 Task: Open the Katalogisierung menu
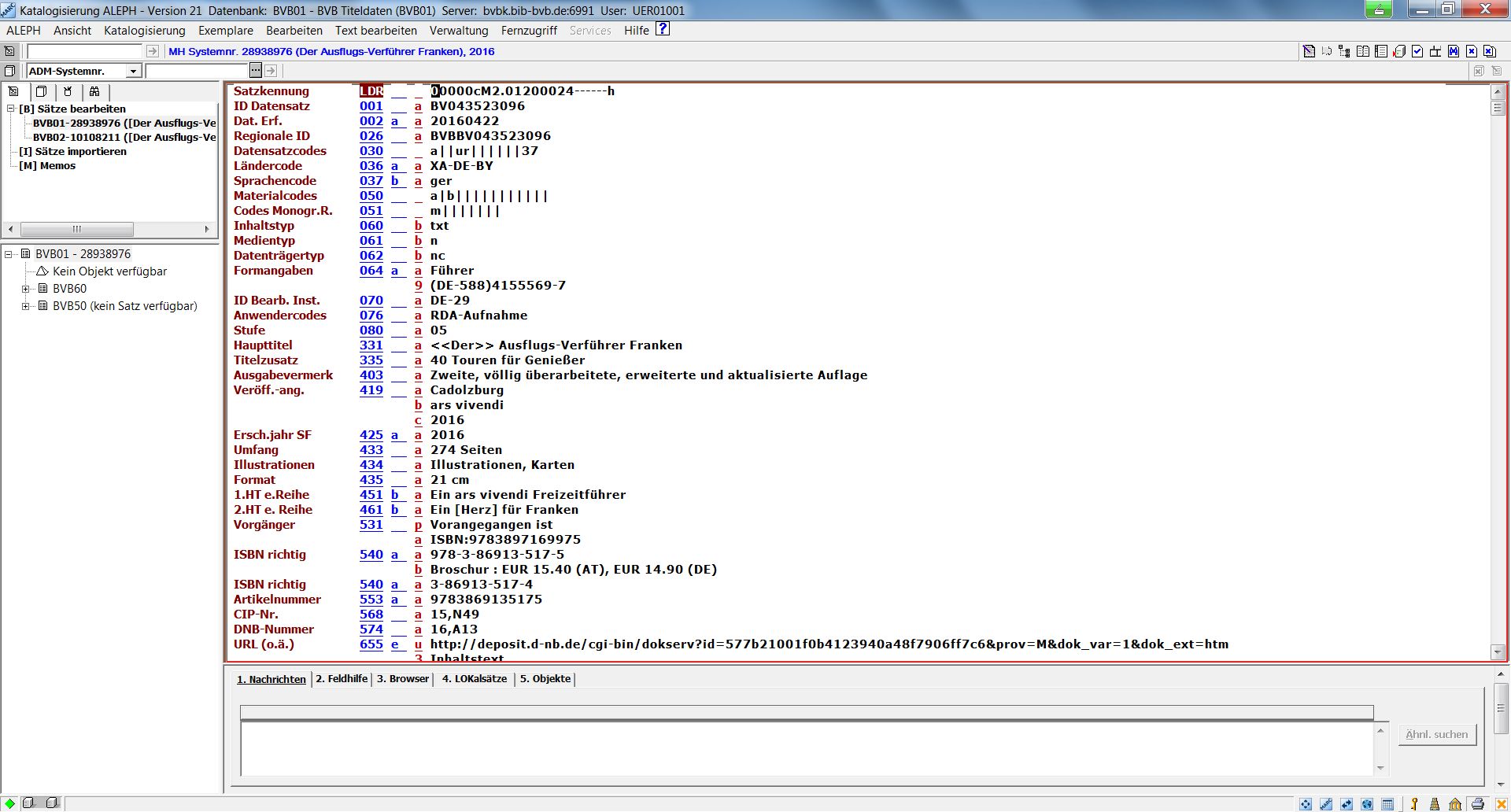pyautogui.click(x=144, y=31)
